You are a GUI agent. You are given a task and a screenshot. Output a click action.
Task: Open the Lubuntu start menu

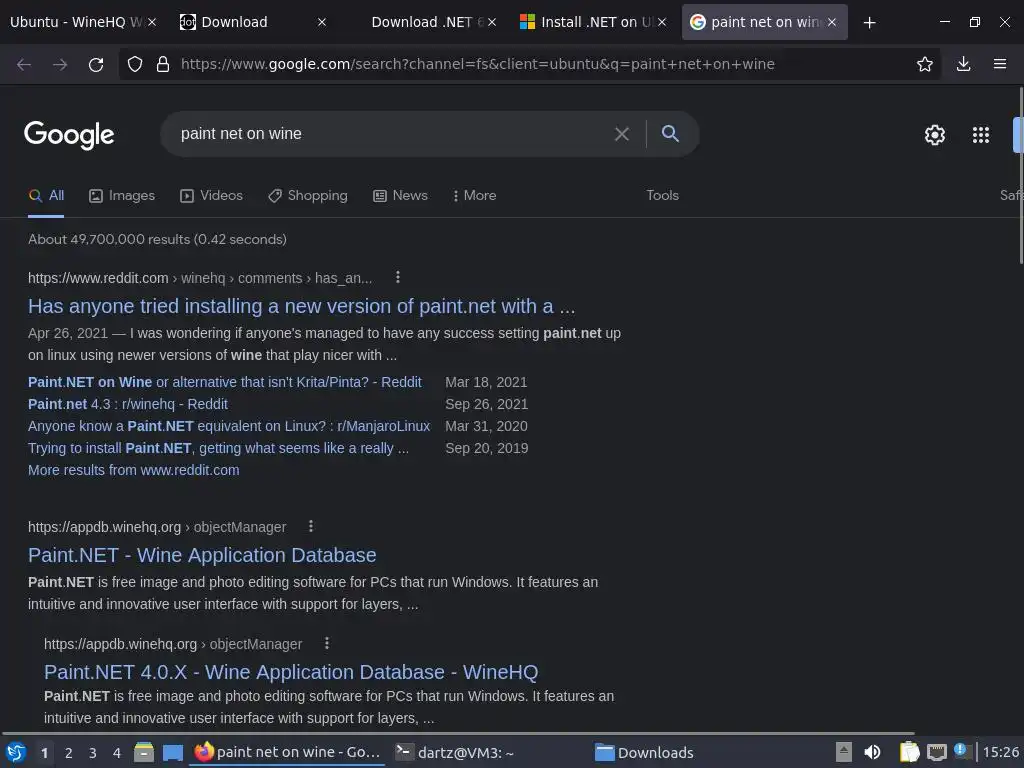[x=16, y=752]
